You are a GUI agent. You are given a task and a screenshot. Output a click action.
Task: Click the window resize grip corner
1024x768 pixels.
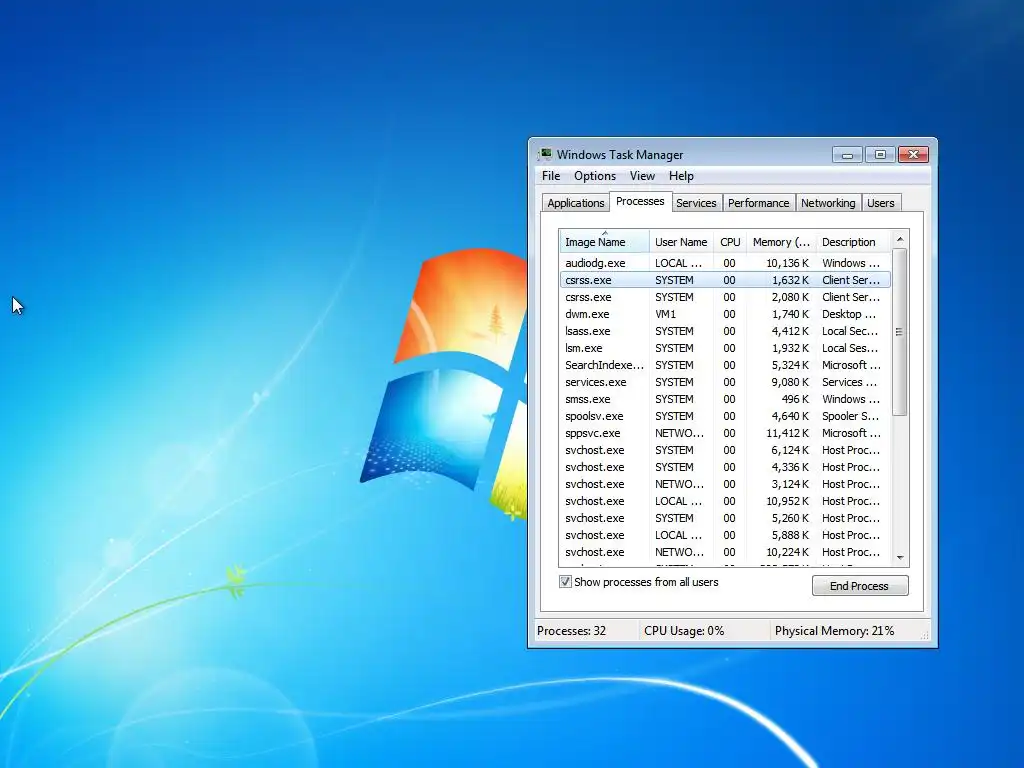coord(924,635)
